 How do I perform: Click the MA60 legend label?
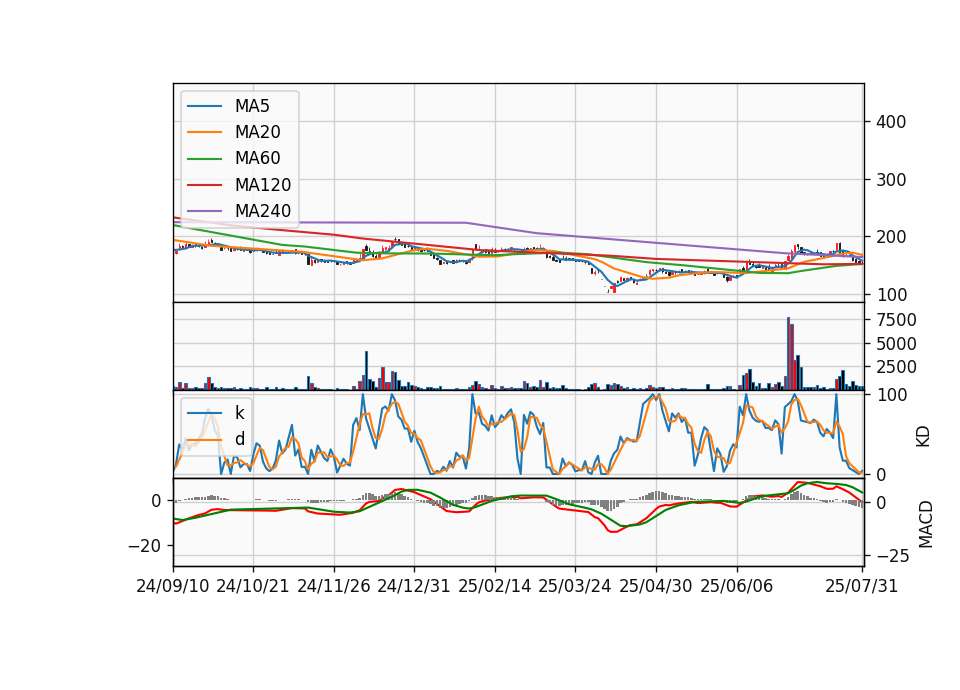tap(257, 159)
